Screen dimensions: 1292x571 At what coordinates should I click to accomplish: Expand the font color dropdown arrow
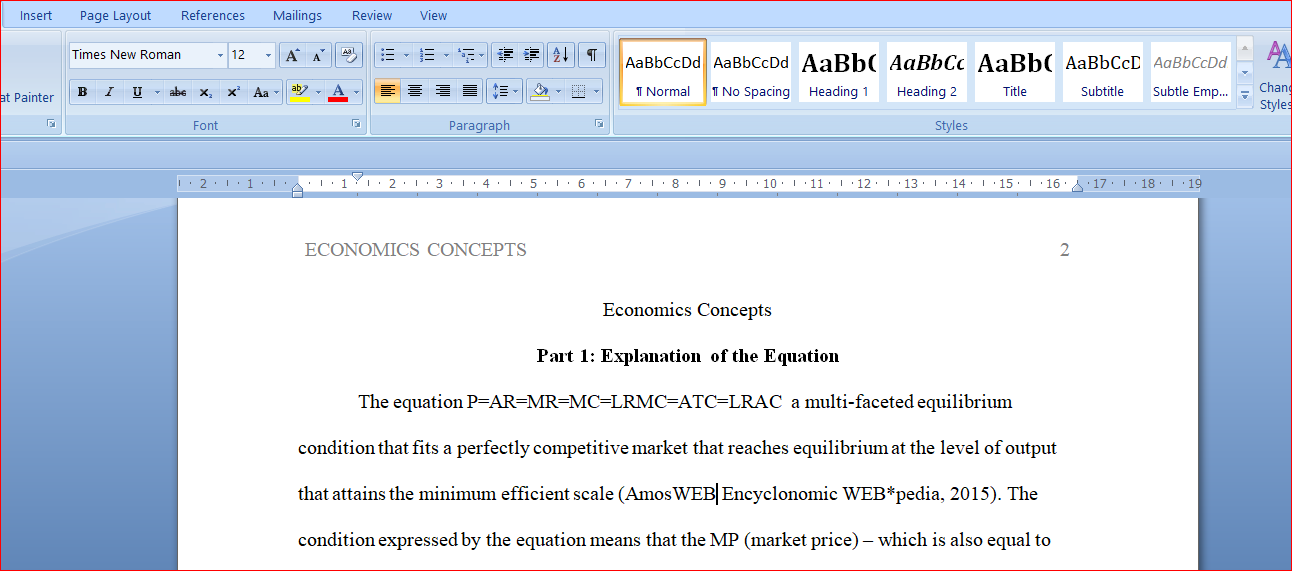click(356, 92)
